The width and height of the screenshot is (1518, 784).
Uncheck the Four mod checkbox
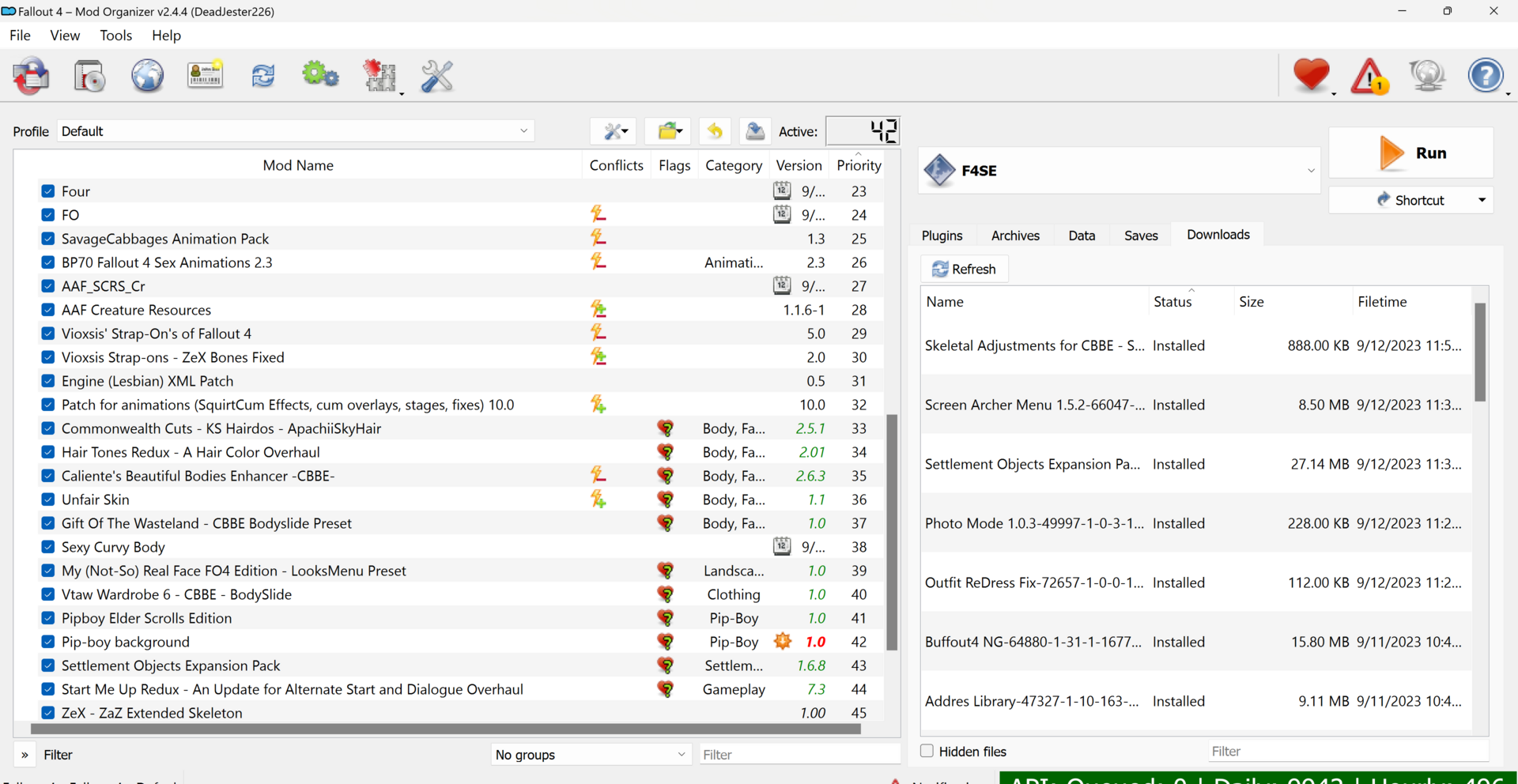pos(48,191)
